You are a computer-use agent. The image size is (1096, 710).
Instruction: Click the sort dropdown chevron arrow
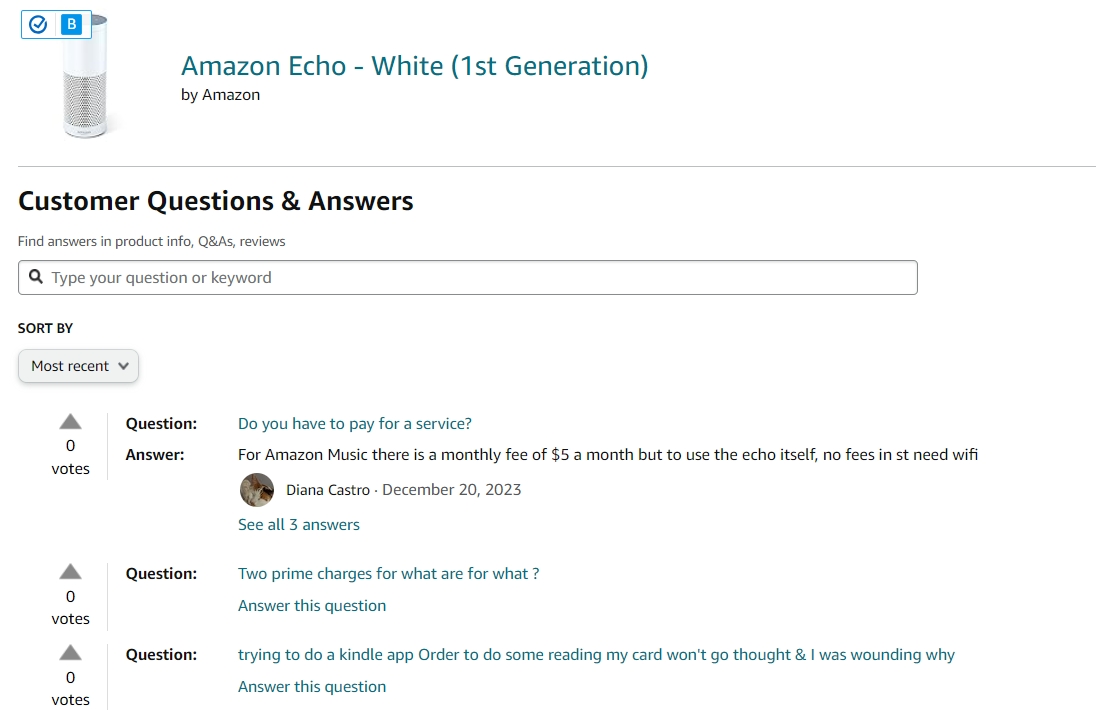124,366
